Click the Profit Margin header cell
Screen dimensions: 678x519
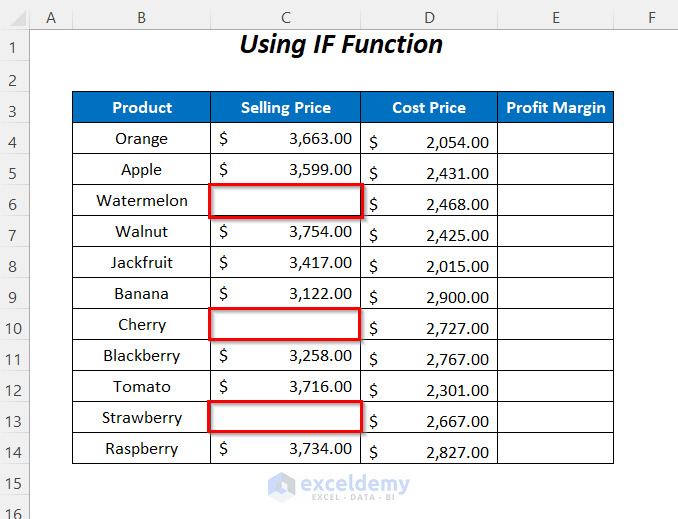[556, 107]
